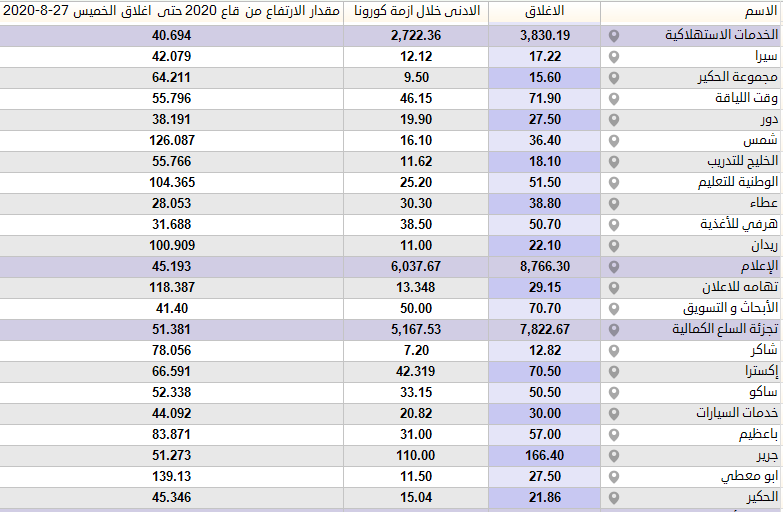
Task: Select the ساكو company name
Action: coord(764,392)
